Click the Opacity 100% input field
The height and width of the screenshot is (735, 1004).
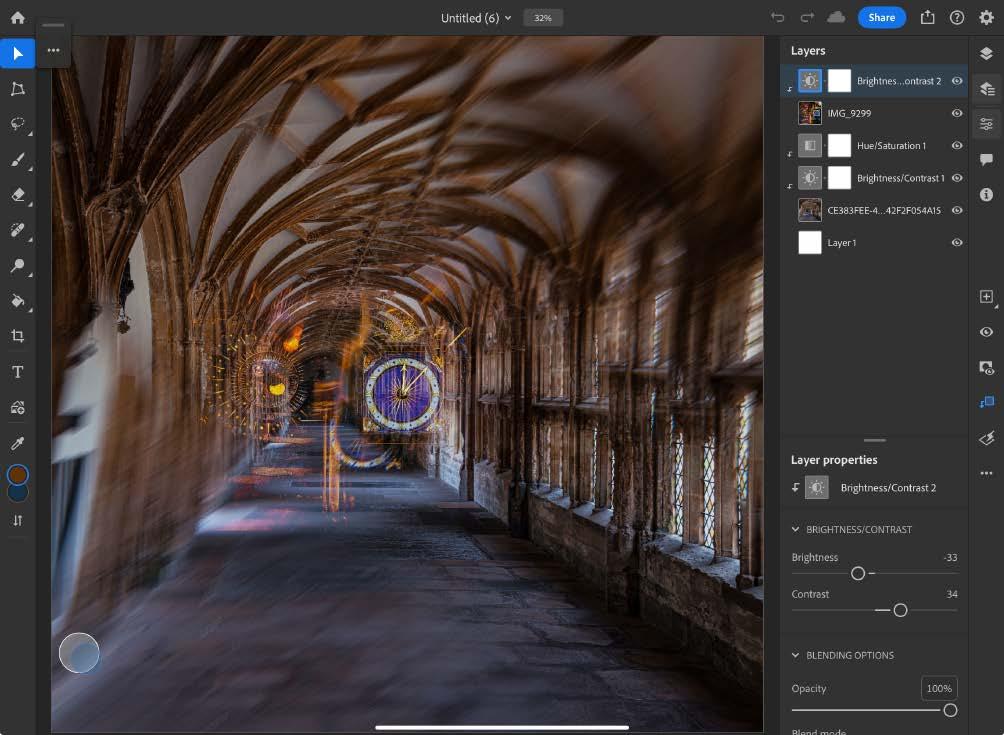click(x=939, y=689)
